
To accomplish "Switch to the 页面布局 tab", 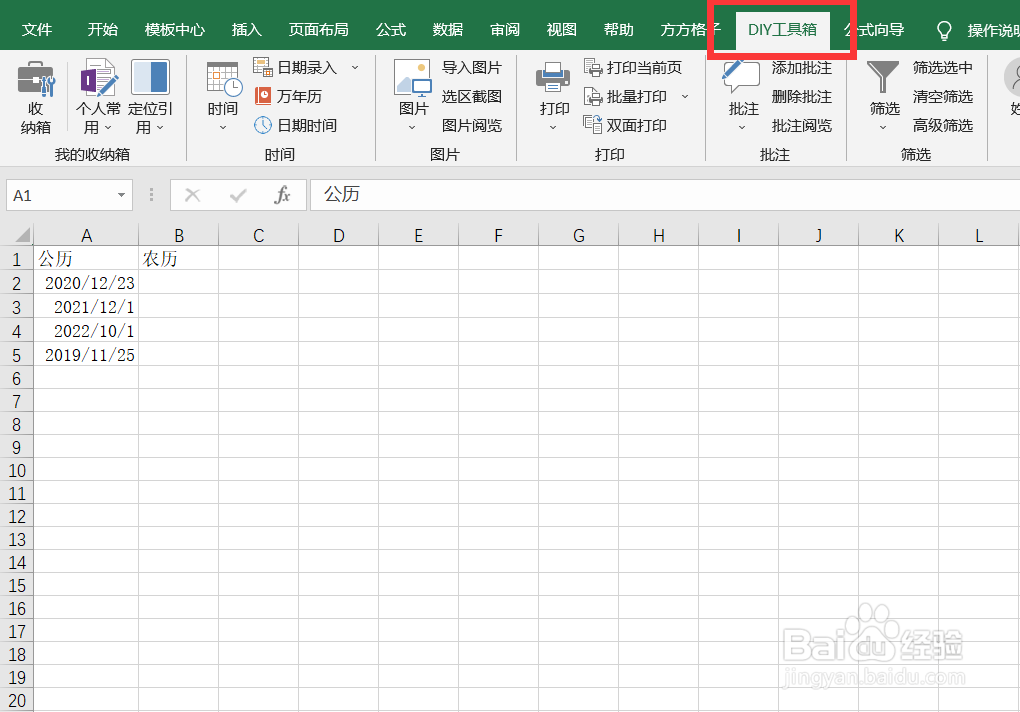I will [x=319, y=30].
